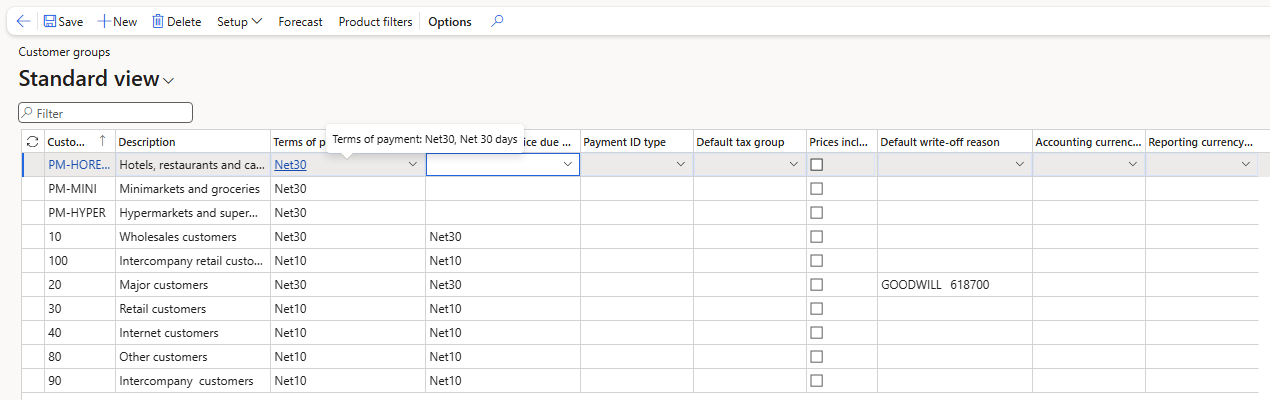Open Reporting currency dropdown in PM-HORE row

point(1246,165)
